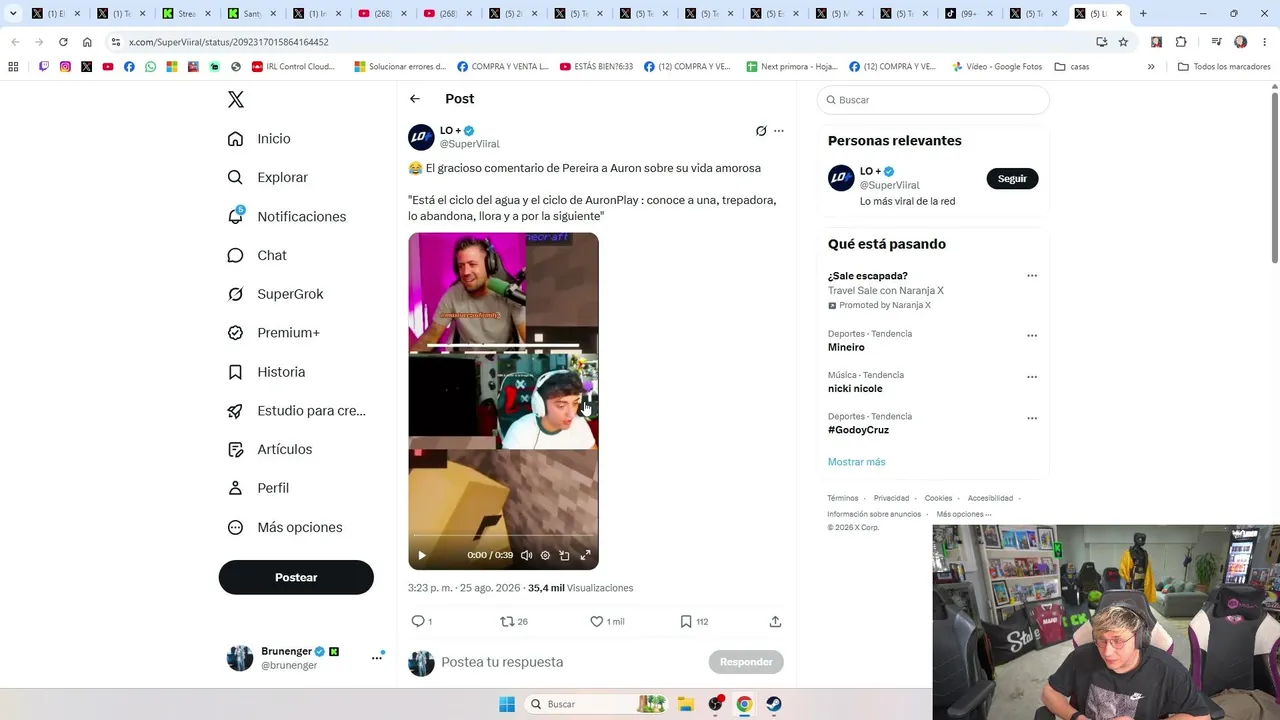Open Brunenger account switcher dots
The width and height of the screenshot is (1280, 720).
pyautogui.click(x=377, y=657)
